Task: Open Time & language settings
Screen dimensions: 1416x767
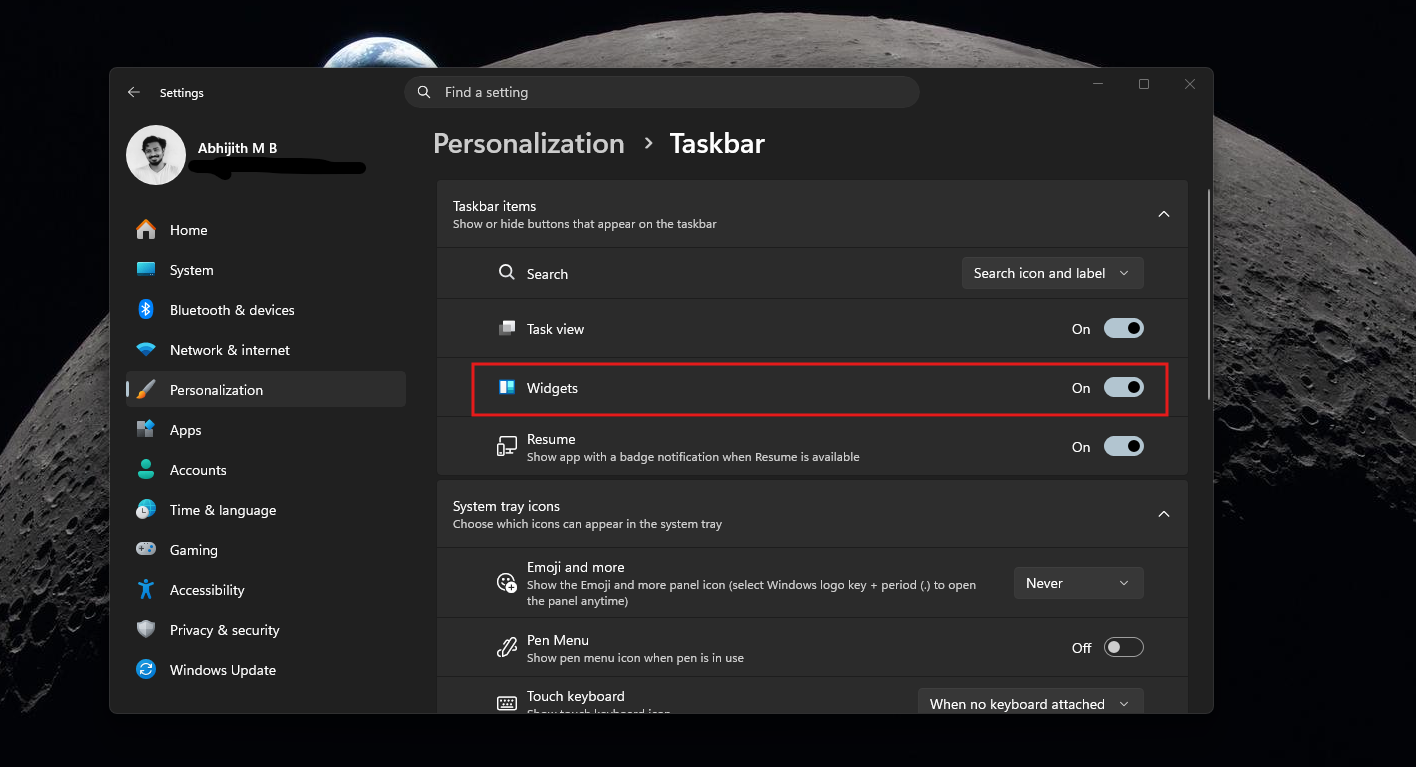Action: tap(266, 510)
